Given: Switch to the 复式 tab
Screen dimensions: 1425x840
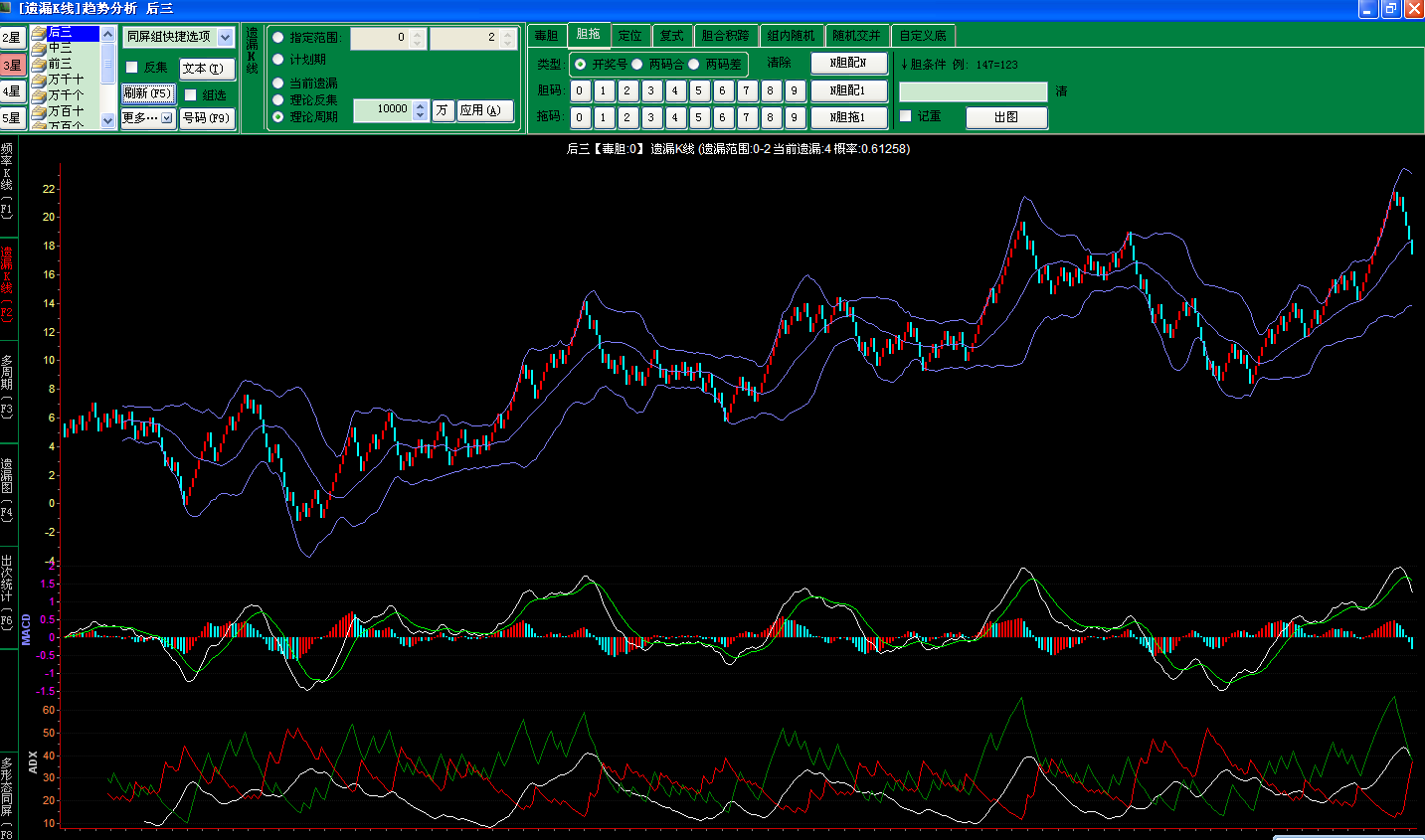Looking at the screenshot, I should pyautogui.click(x=672, y=36).
